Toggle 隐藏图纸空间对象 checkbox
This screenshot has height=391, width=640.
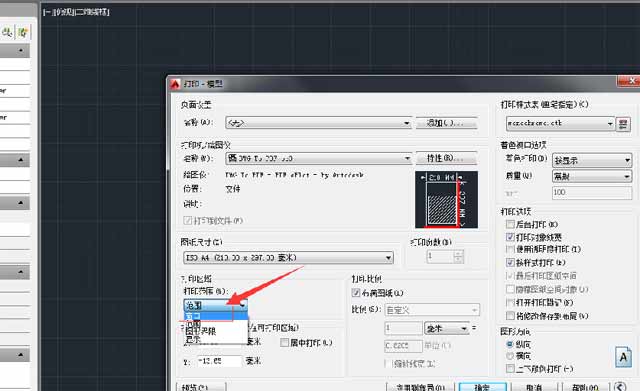tap(510, 289)
